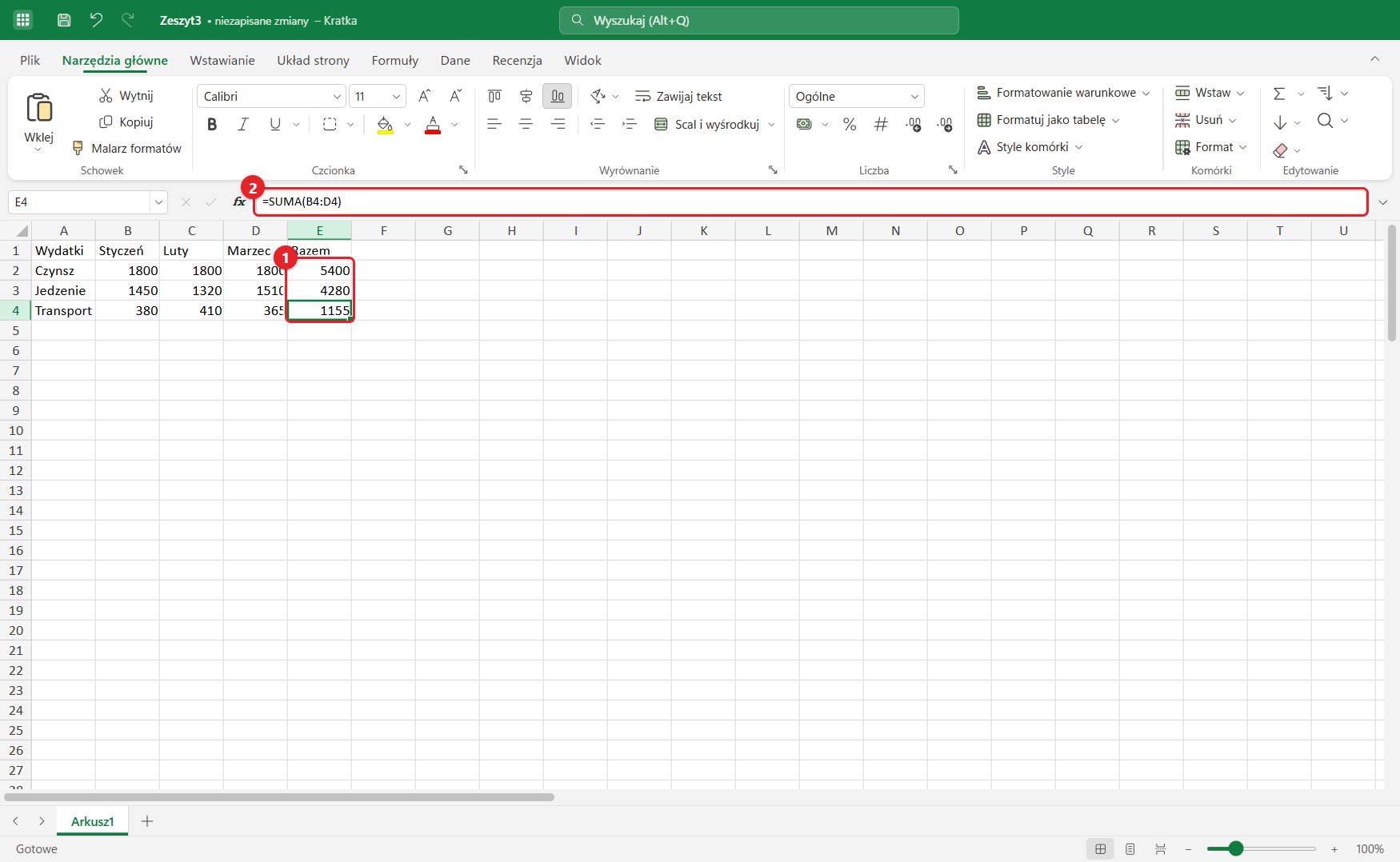The height and width of the screenshot is (862, 1400).
Task: Open the insert function fx button
Action: point(238,202)
